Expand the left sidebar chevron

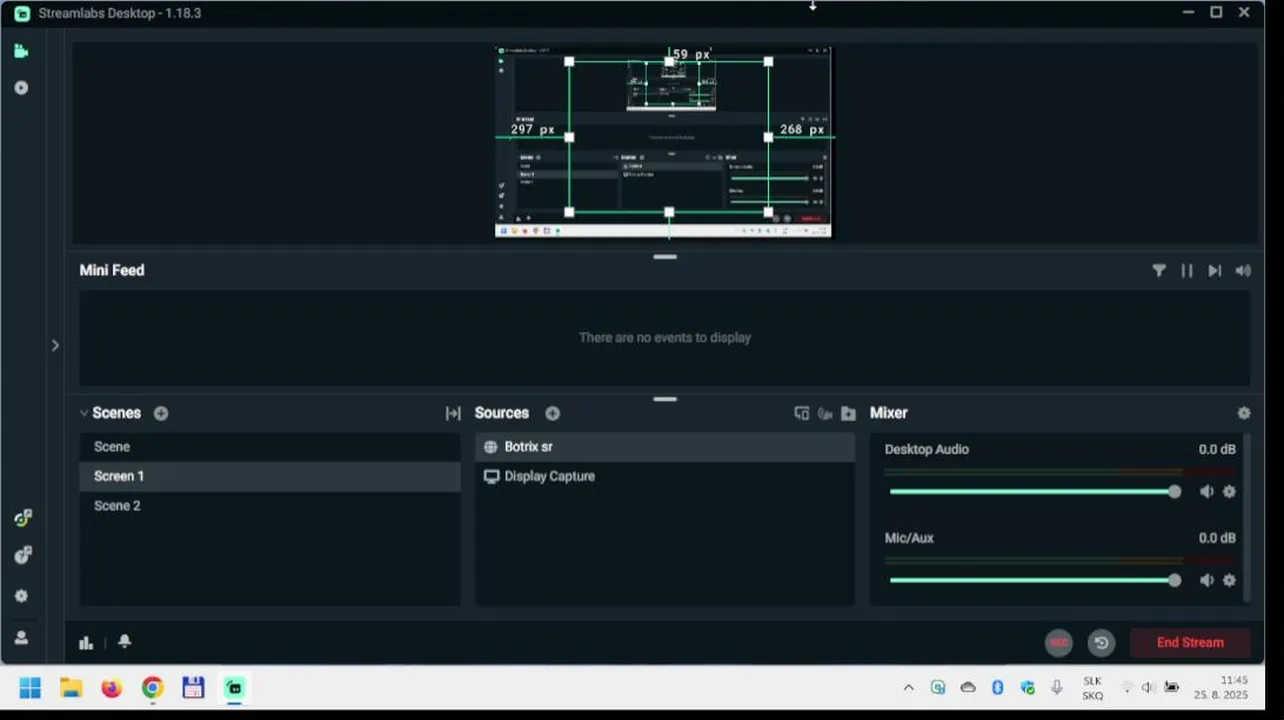[55, 345]
